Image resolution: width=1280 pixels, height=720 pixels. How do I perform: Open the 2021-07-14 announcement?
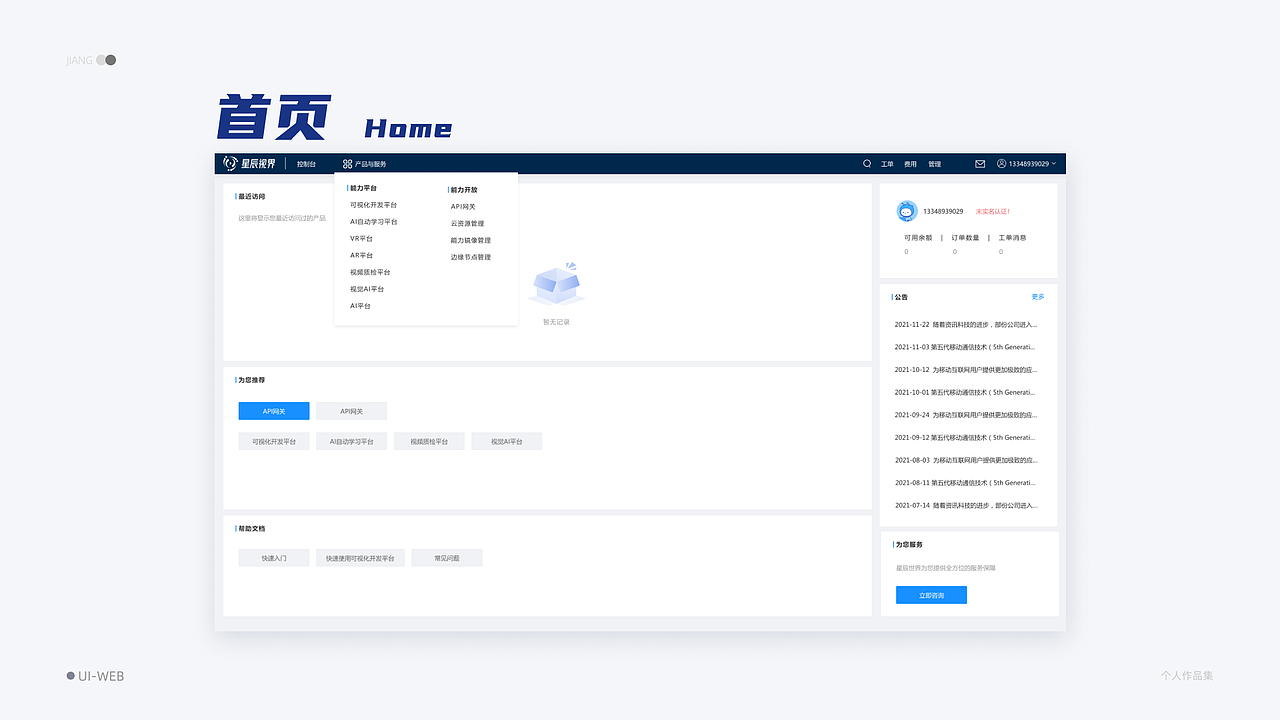click(x=966, y=506)
